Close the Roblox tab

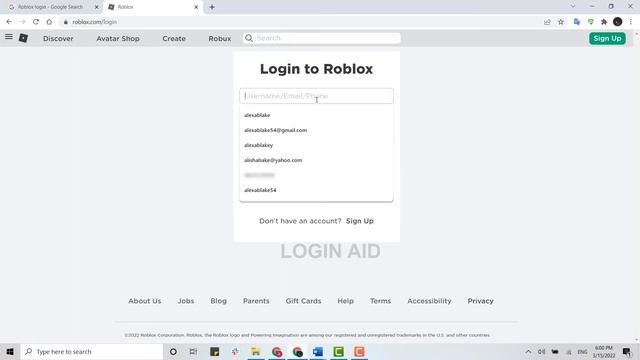196,7
